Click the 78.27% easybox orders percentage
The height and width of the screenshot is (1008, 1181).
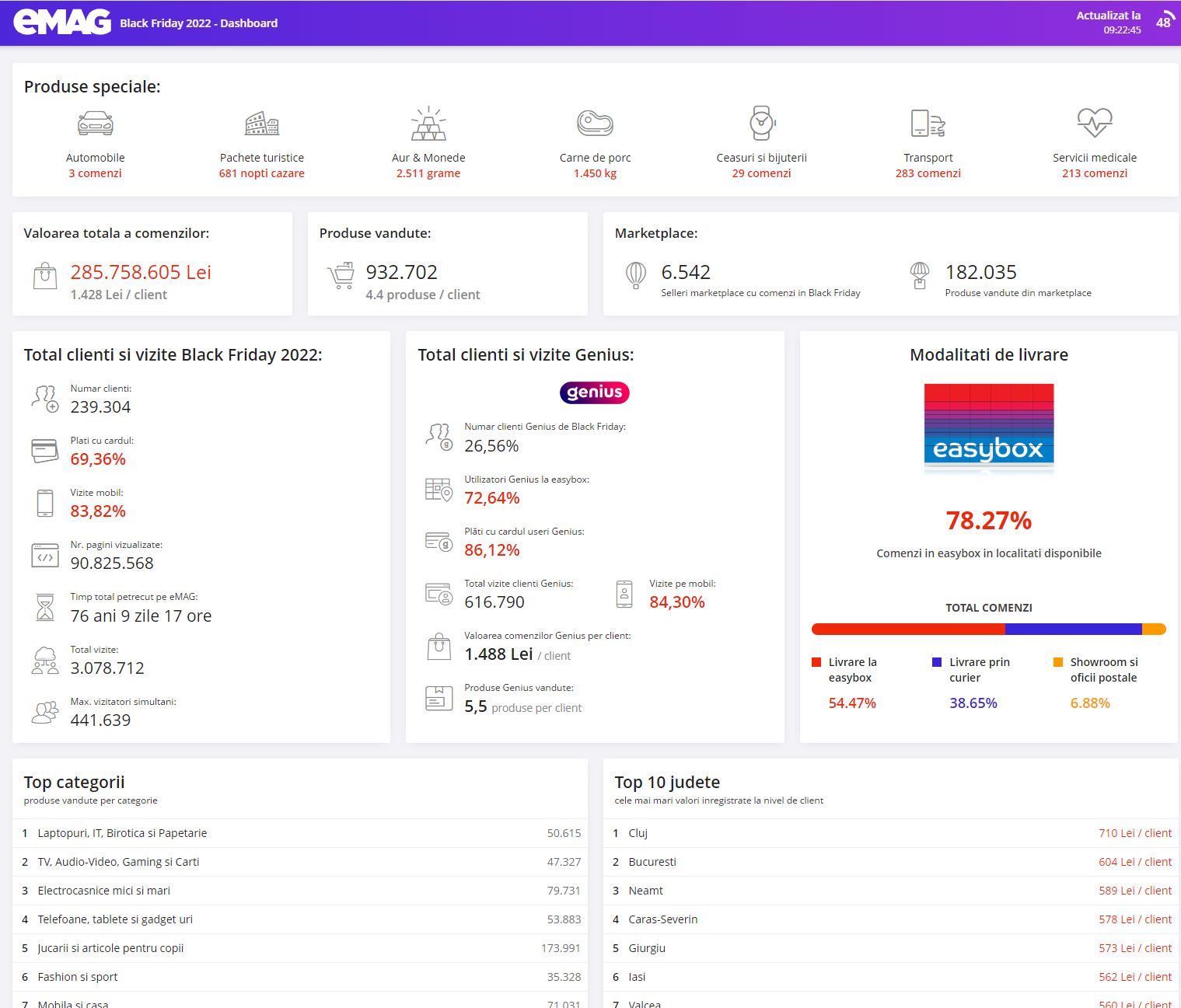989,521
